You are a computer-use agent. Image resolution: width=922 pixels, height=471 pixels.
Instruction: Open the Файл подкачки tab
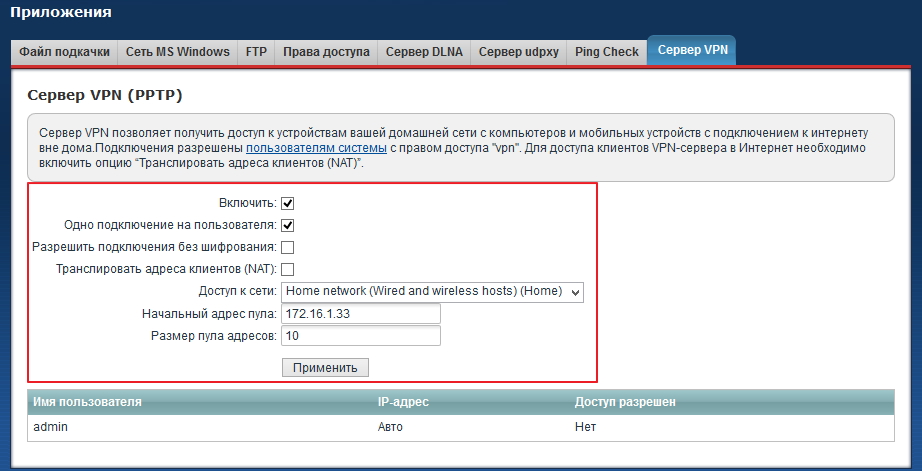click(x=63, y=52)
